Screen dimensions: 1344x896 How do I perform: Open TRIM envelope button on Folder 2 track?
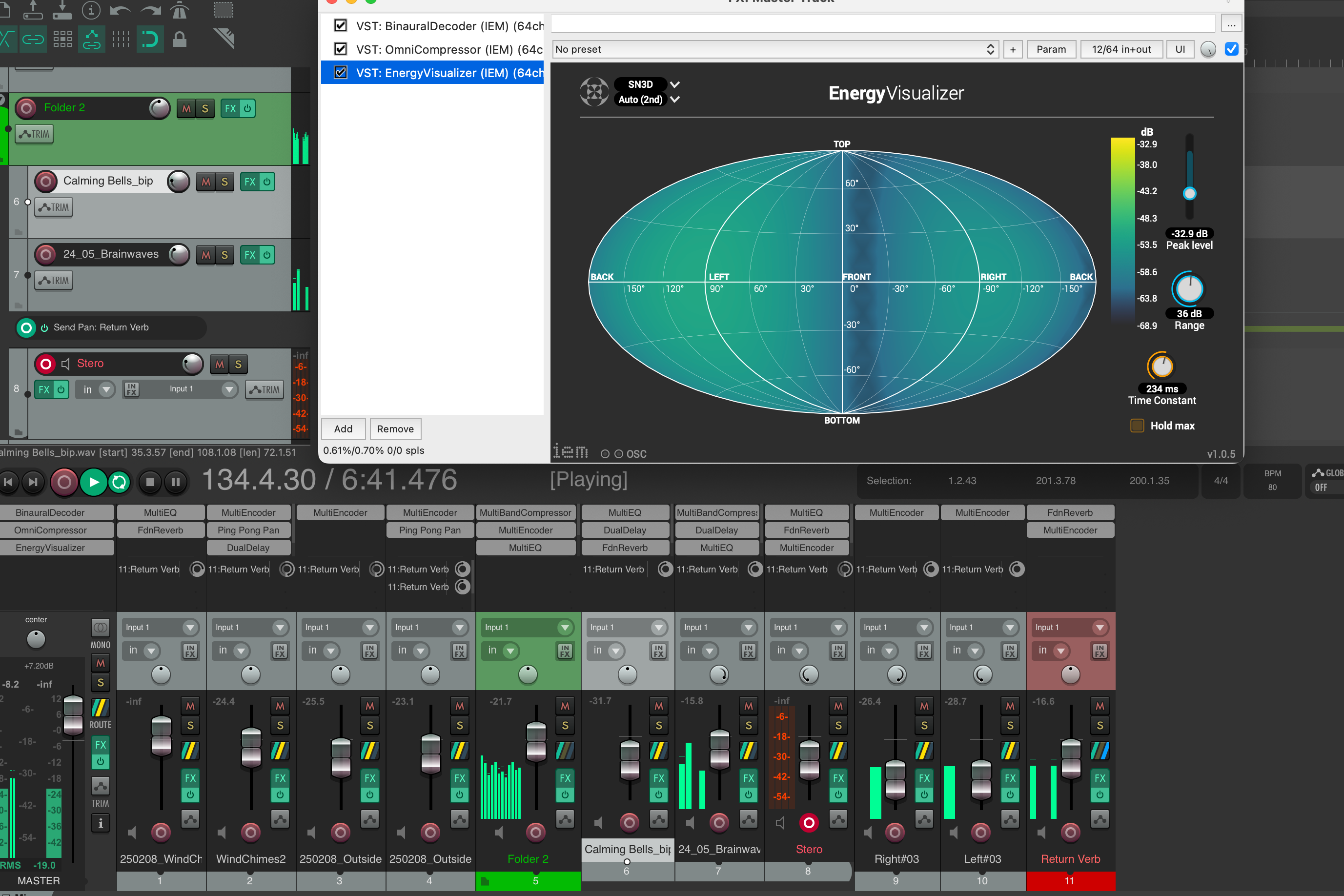(35, 134)
